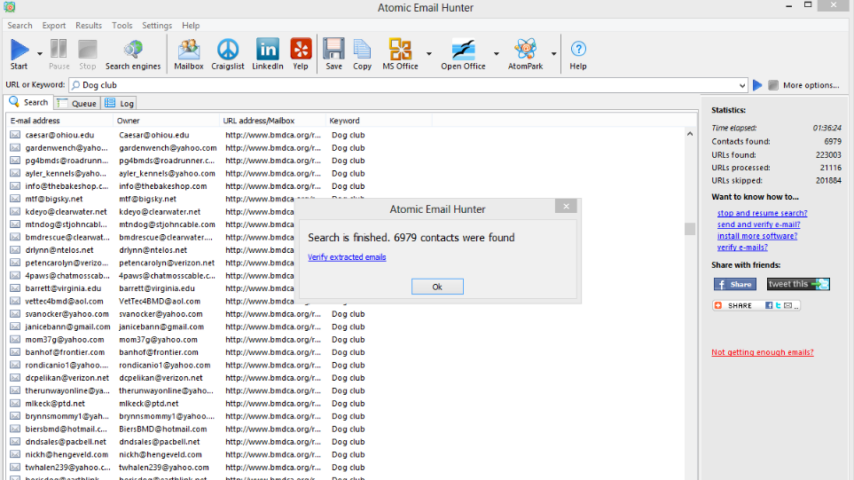Screen dimensions: 854x480
Task: Sort by E-mail address column header
Action: pos(59,120)
